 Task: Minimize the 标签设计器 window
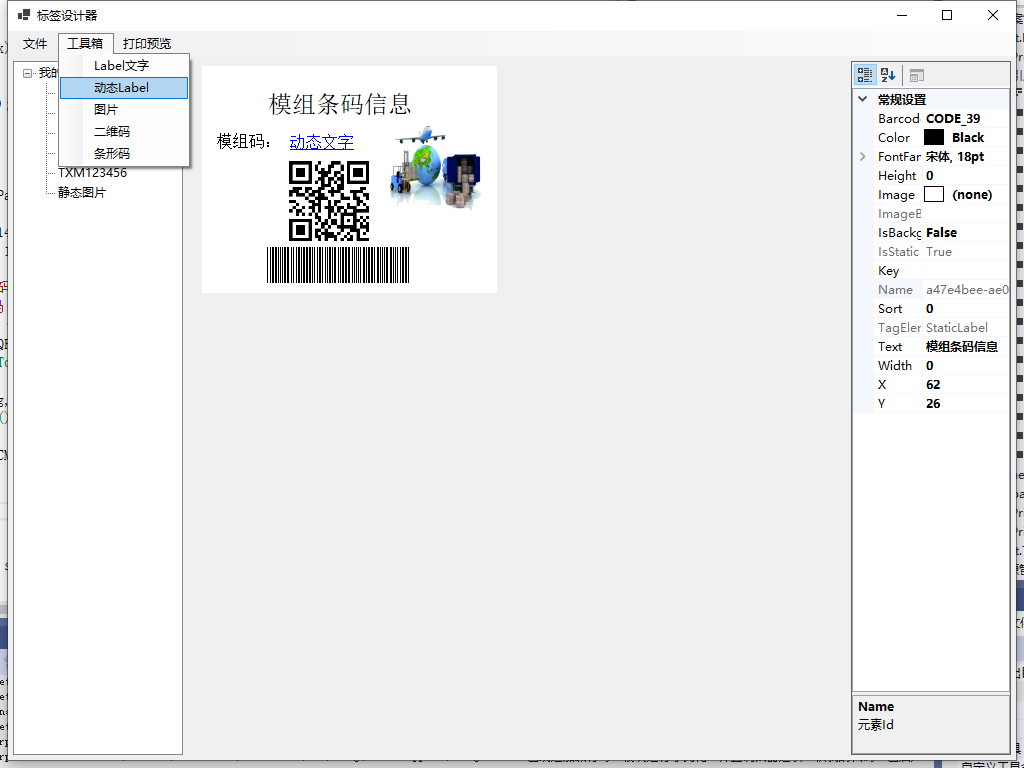[x=902, y=15]
